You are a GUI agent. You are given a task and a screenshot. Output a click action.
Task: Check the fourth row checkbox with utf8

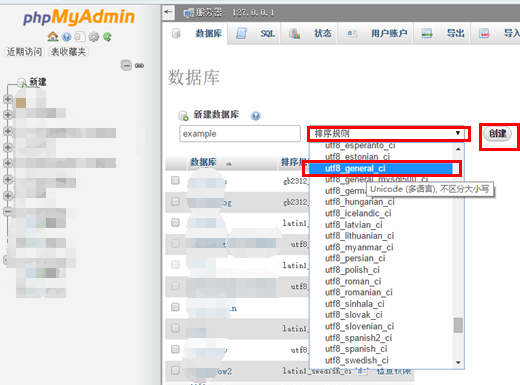click(175, 244)
